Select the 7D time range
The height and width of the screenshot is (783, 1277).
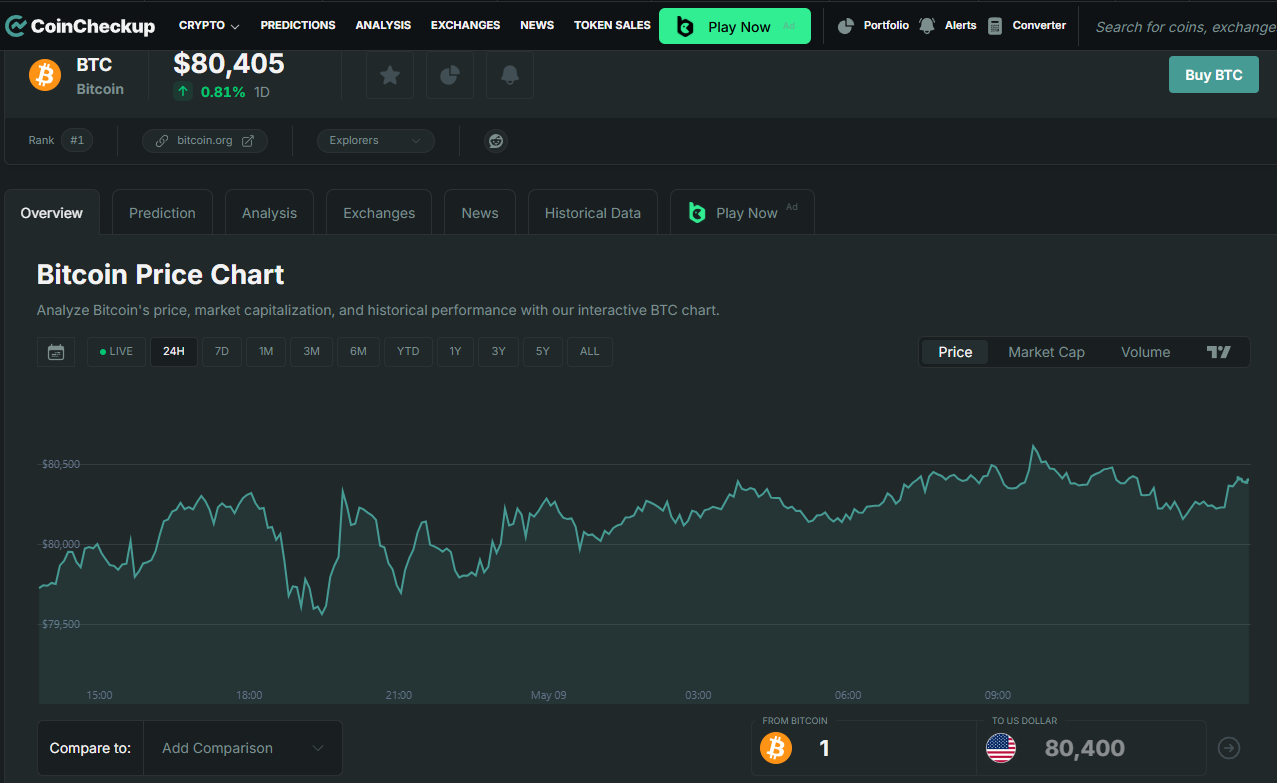pyautogui.click(x=222, y=352)
